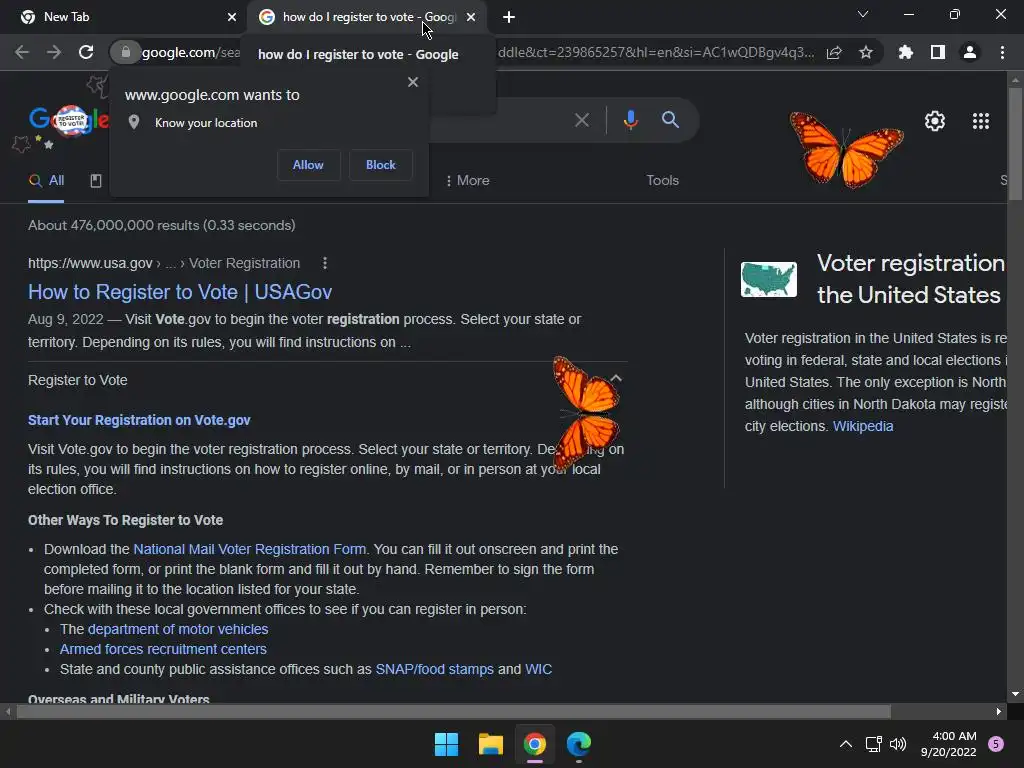Open the tab search chevron
1024x768 pixels.
(x=863, y=14)
